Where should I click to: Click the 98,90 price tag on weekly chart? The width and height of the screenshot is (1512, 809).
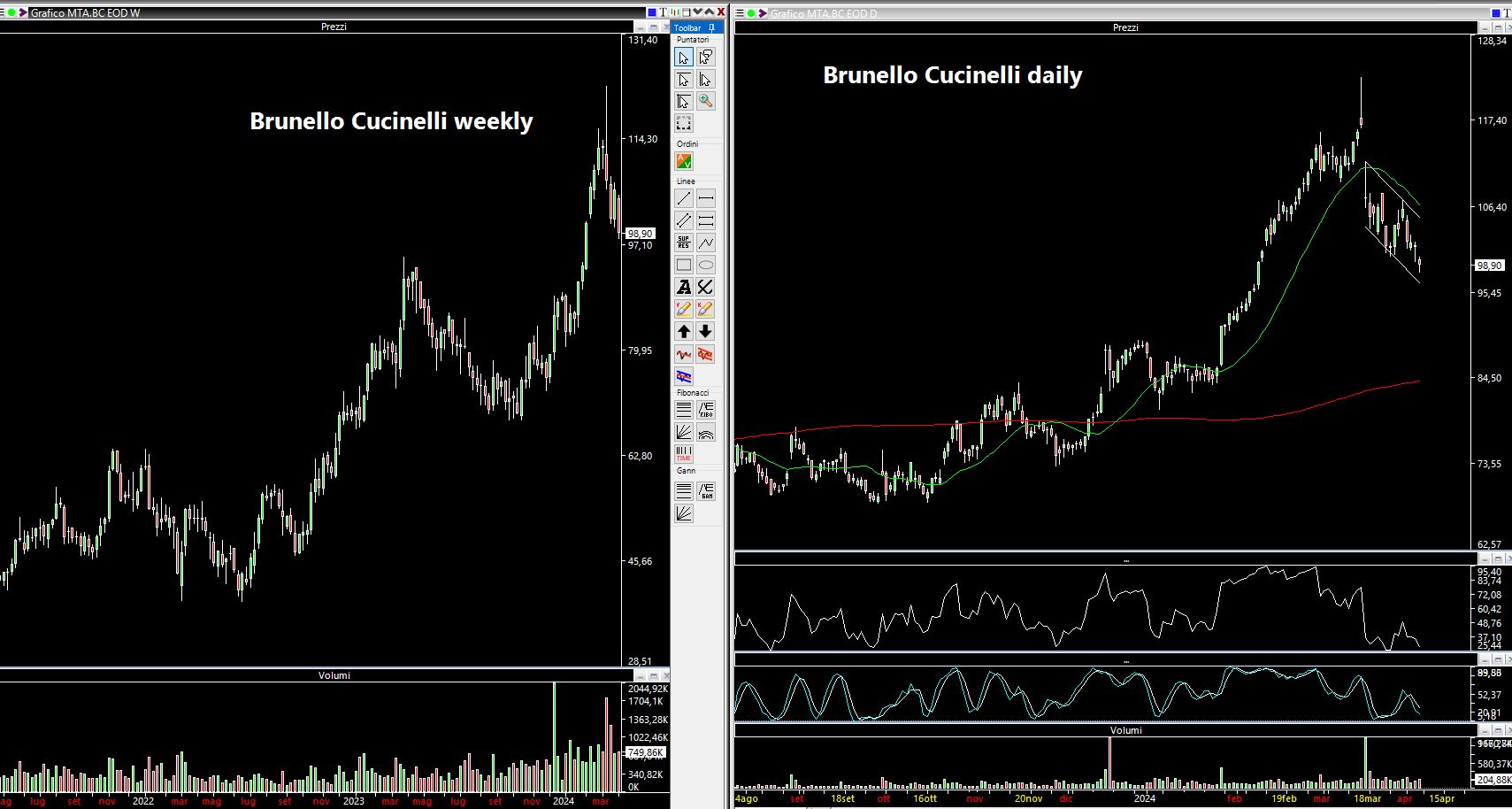[x=640, y=234]
